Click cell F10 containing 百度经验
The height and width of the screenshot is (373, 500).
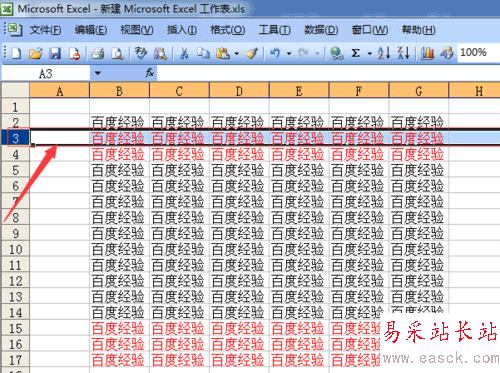359,249
